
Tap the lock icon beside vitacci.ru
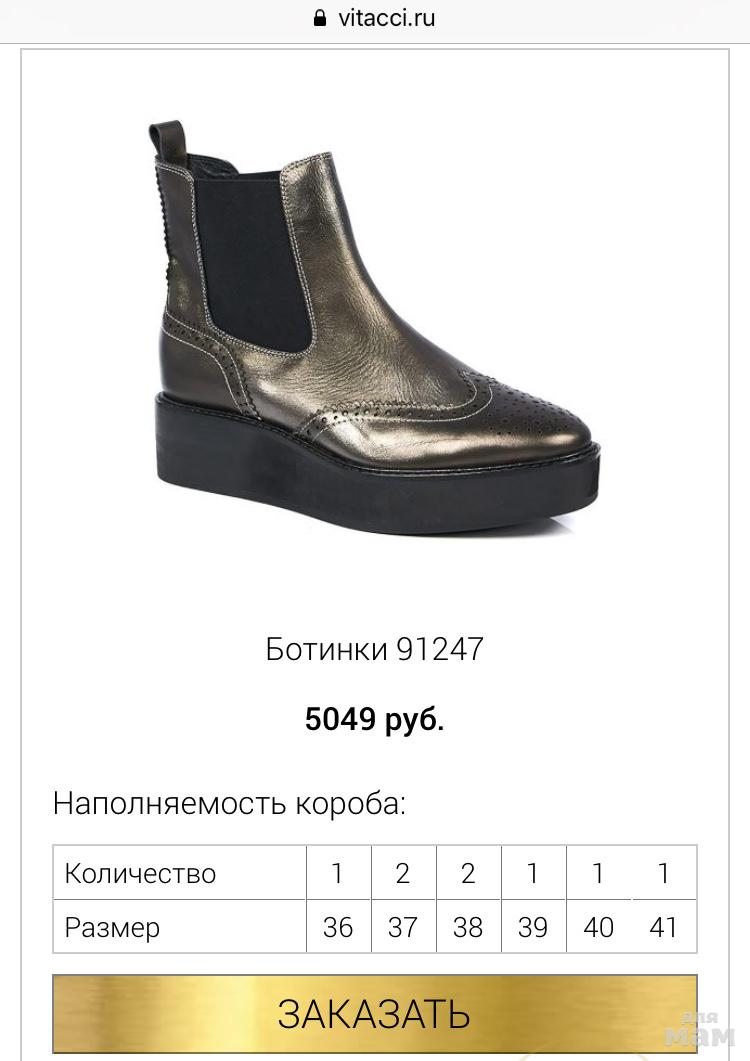tap(321, 18)
